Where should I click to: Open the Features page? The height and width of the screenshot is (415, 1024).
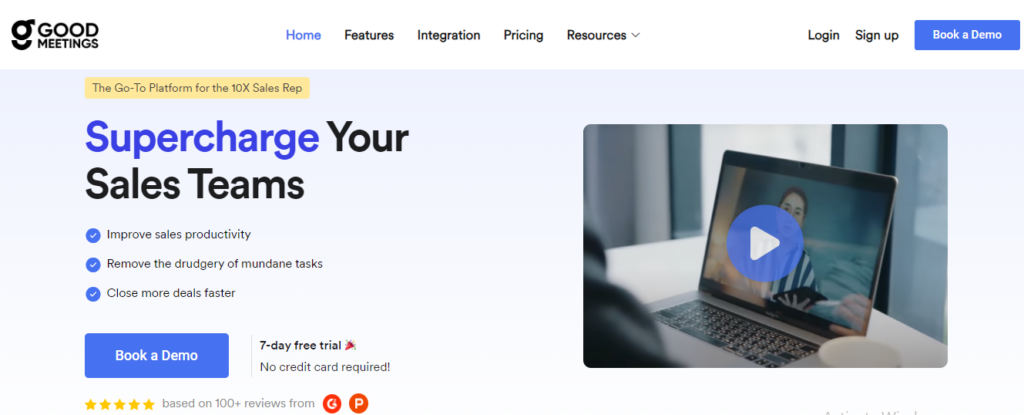point(369,35)
